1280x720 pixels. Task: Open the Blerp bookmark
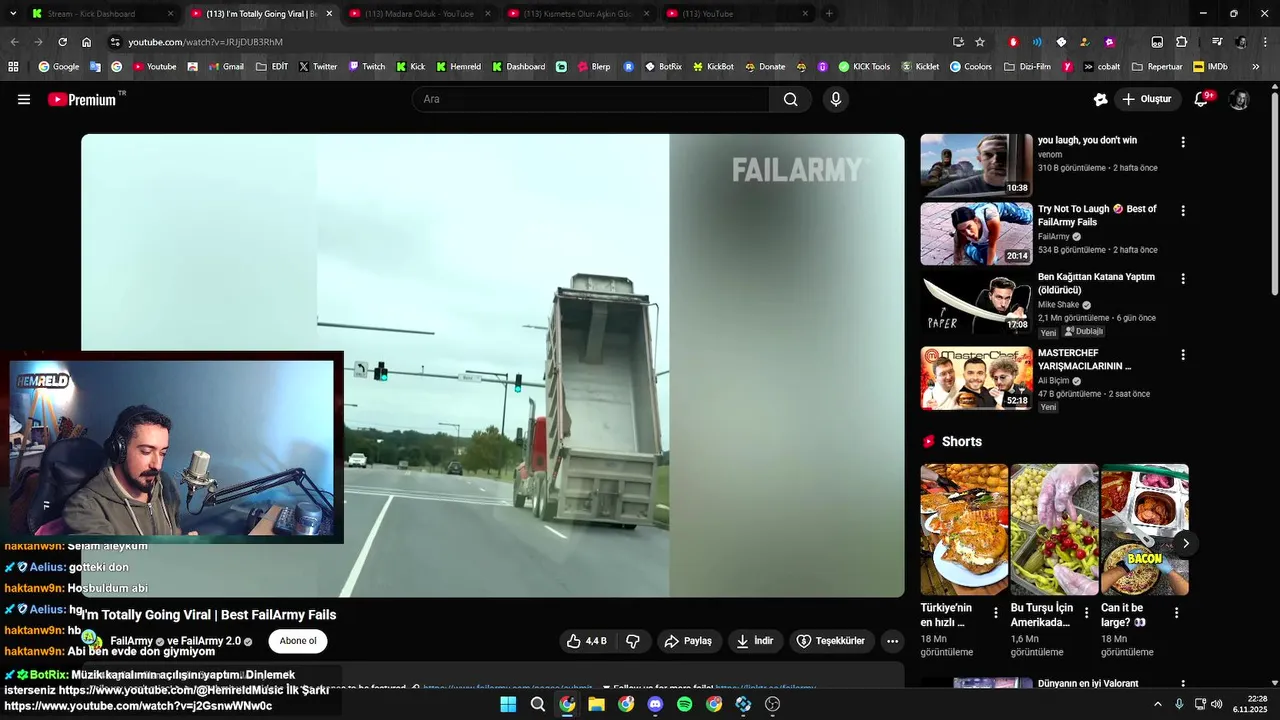point(593,67)
